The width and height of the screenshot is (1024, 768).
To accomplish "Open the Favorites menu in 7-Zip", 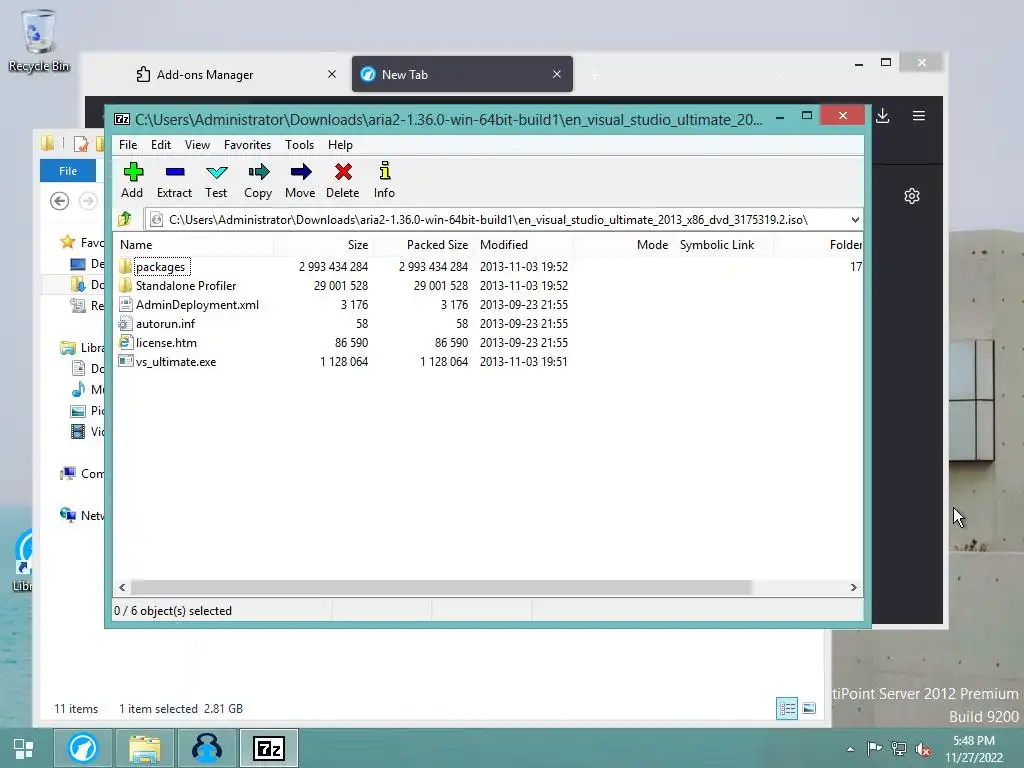I will (247, 144).
